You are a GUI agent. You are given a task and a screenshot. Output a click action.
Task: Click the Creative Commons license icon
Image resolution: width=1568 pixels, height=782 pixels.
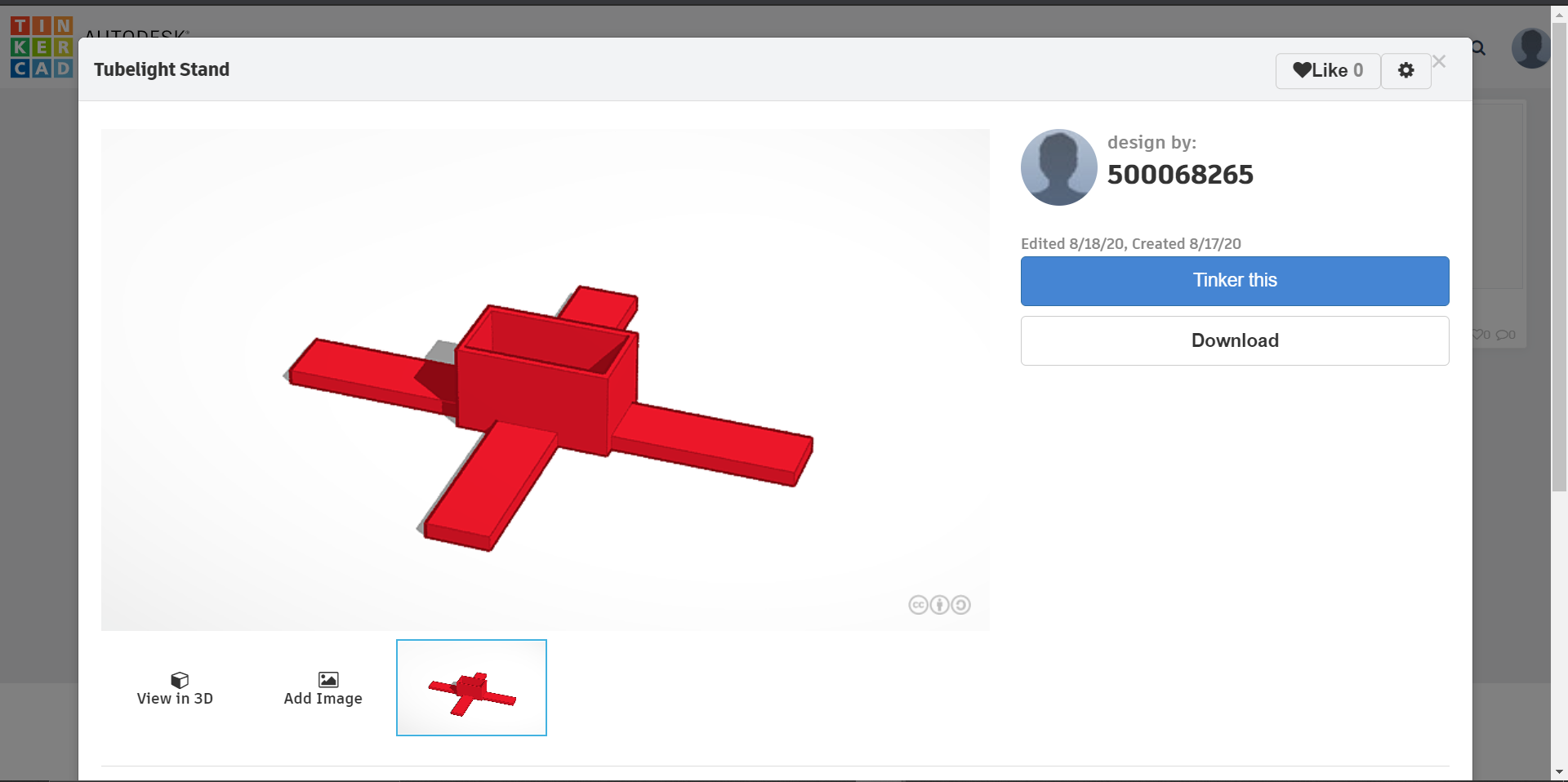coord(918,605)
